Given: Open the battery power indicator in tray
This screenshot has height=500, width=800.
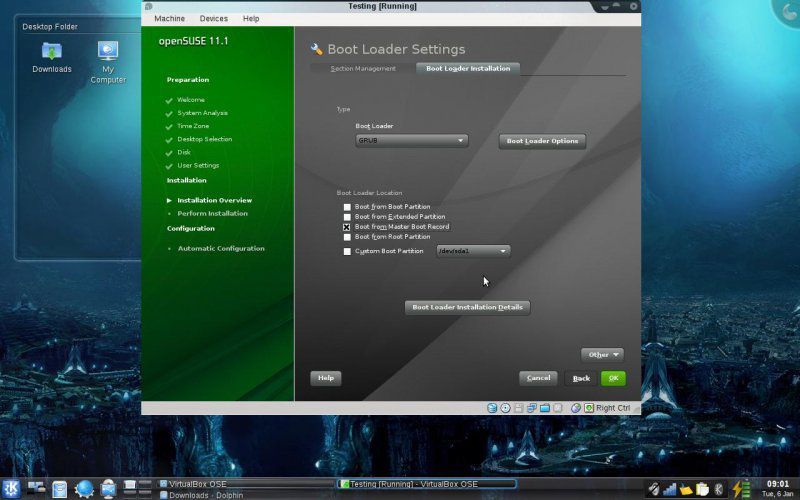Looking at the screenshot, I should click(740, 488).
